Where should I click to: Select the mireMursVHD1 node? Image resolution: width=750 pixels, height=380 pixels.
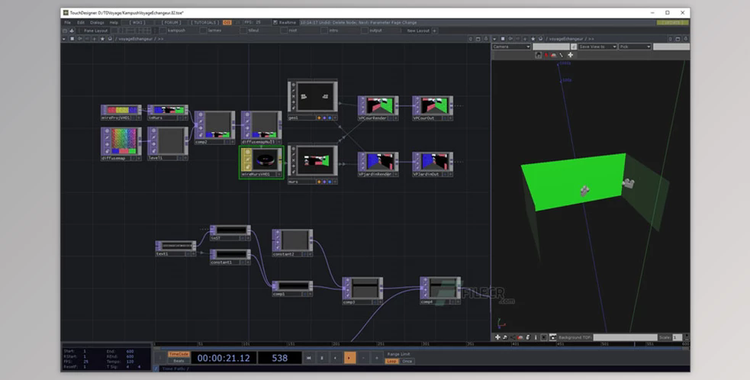[262, 162]
